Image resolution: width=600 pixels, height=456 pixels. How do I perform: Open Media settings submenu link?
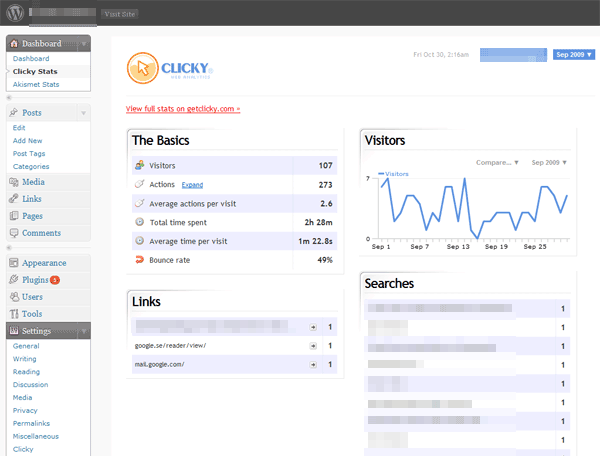click(23, 398)
